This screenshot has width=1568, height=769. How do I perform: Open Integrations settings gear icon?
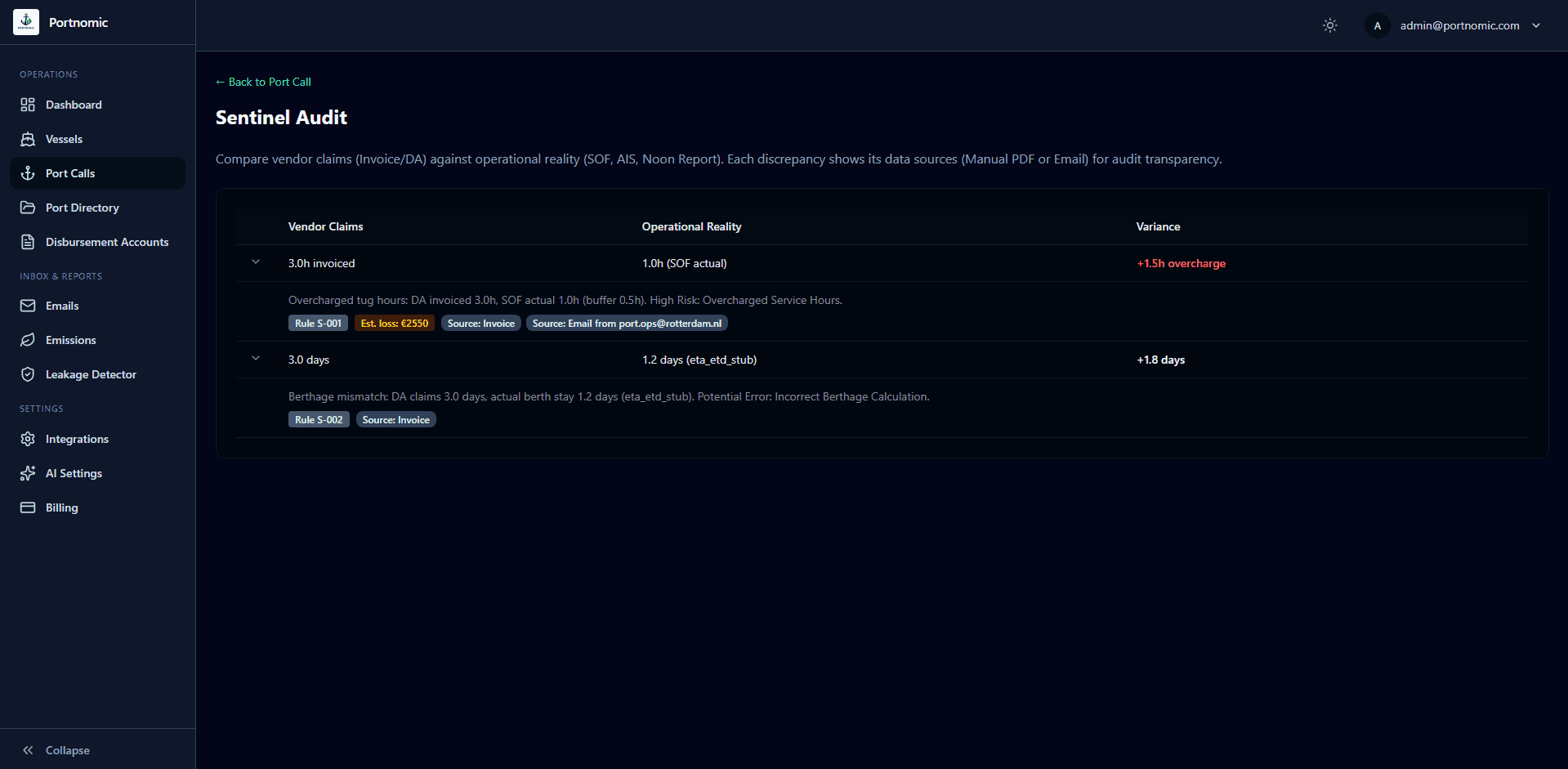(x=28, y=439)
